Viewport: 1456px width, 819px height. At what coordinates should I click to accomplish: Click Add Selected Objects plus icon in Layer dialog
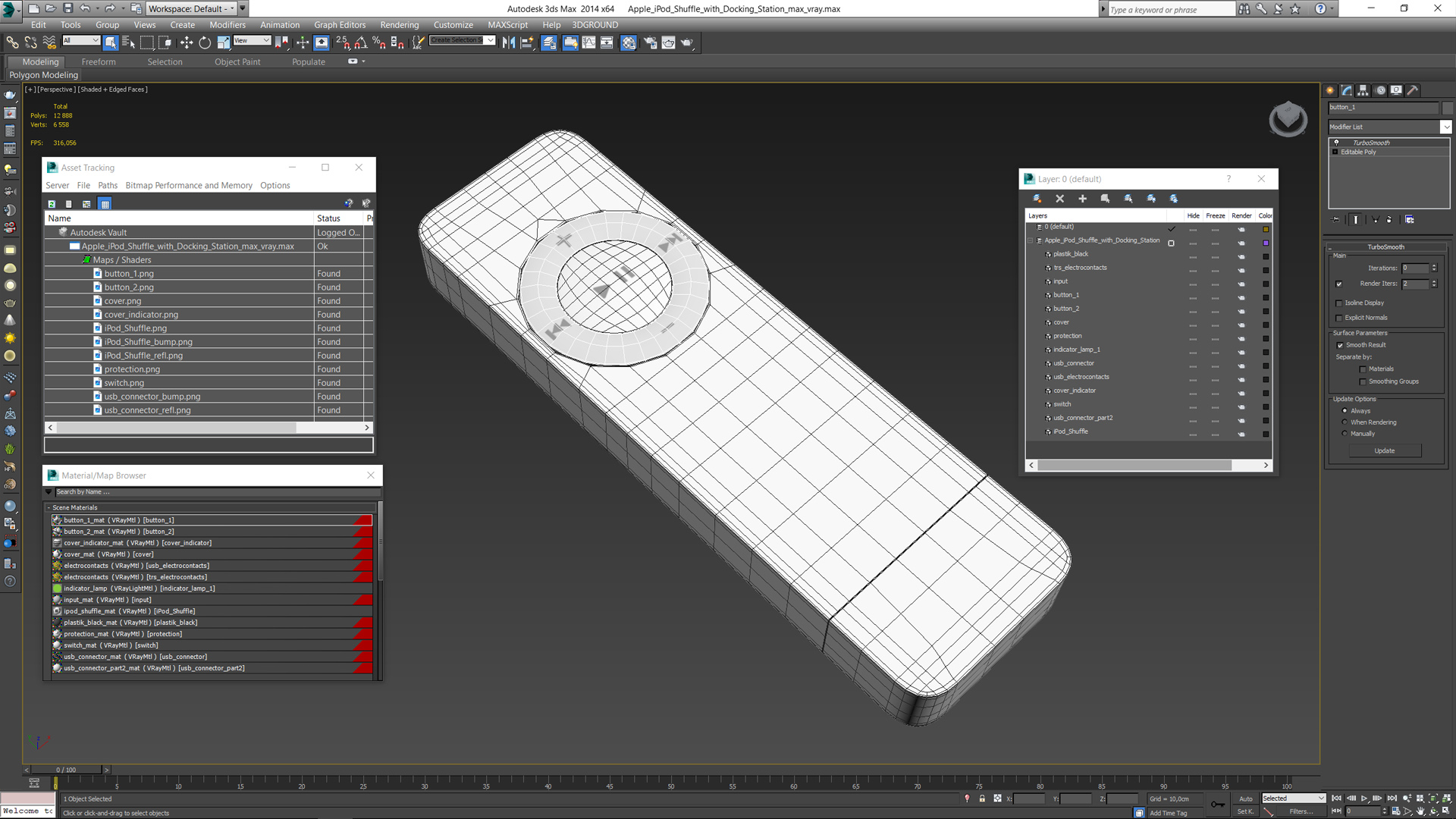click(x=1083, y=199)
